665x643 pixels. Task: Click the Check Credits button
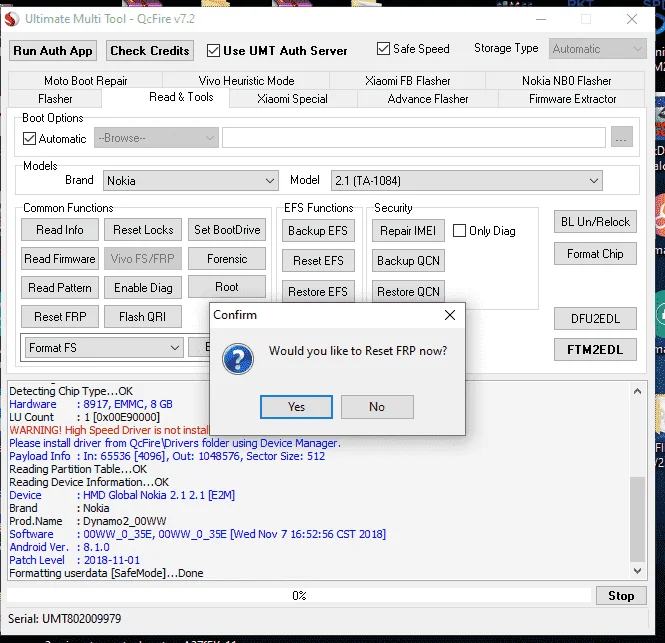pyautogui.click(x=150, y=50)
